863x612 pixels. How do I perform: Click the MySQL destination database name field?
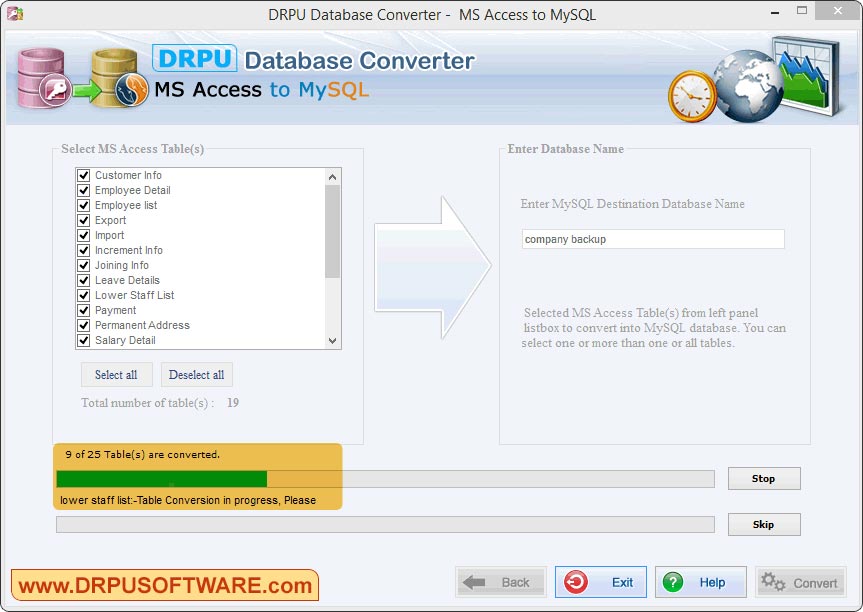(x=652, y=239)
